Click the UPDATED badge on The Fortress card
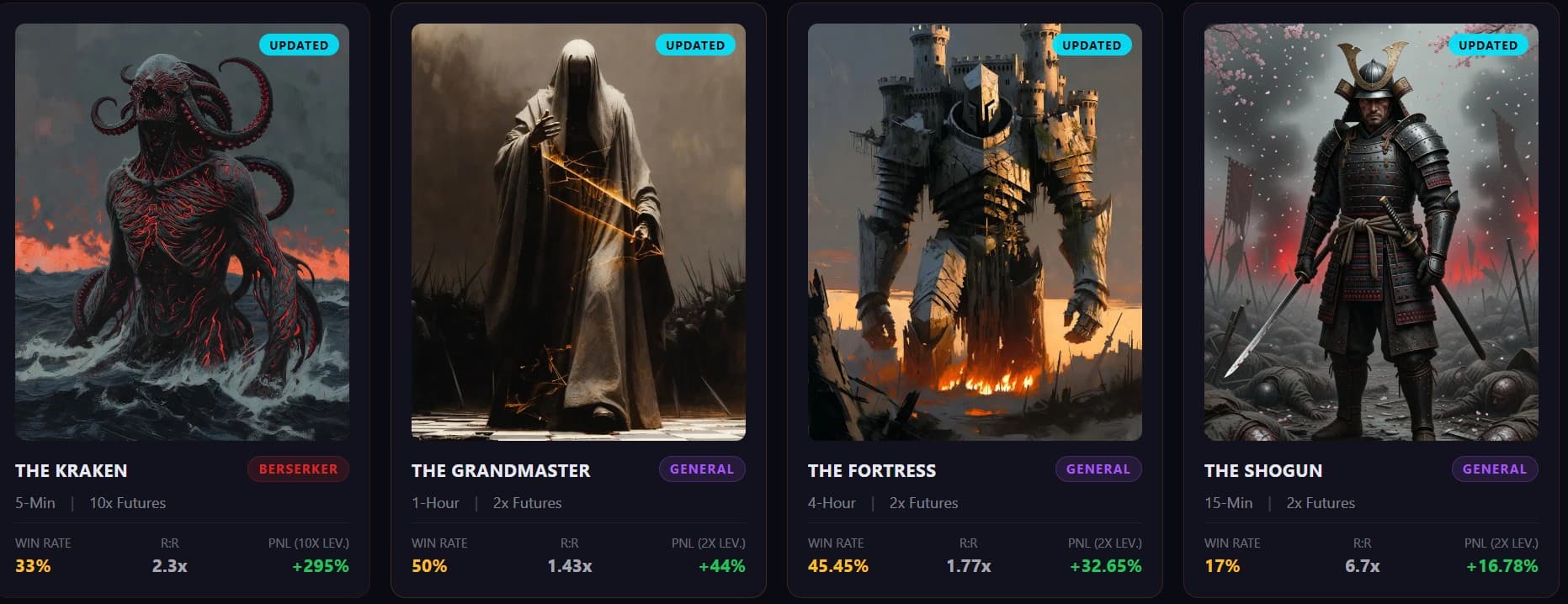 pos(1092,45)
